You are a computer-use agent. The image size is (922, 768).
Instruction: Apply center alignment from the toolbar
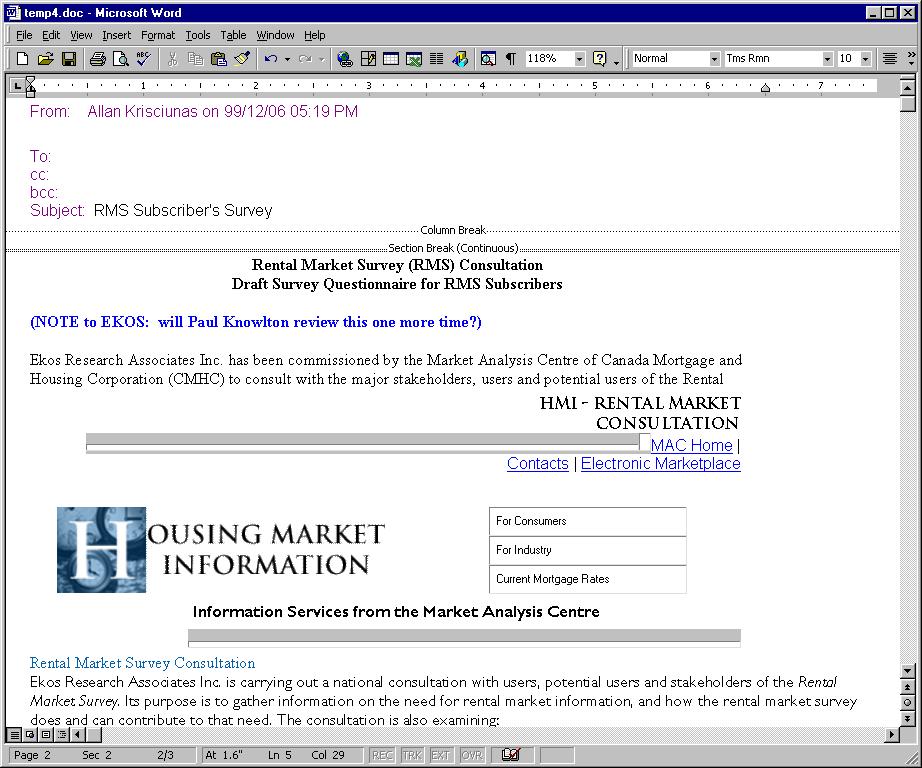890,59
